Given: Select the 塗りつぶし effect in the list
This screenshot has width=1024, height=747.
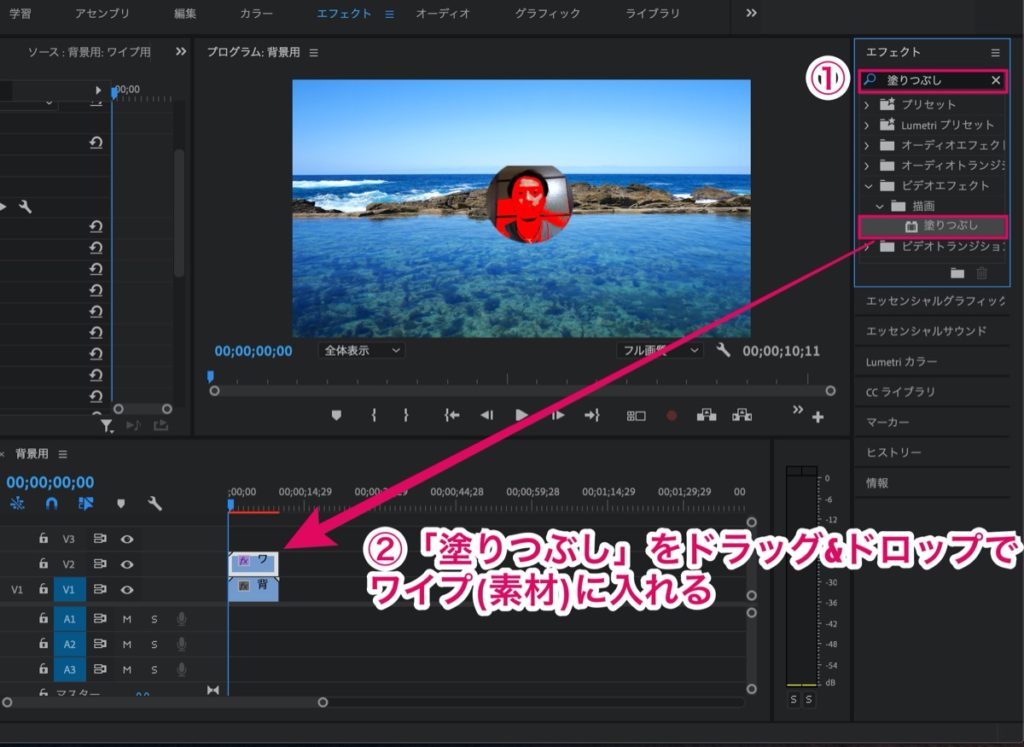Looking at the screenshot, I should tap(933, 226).
